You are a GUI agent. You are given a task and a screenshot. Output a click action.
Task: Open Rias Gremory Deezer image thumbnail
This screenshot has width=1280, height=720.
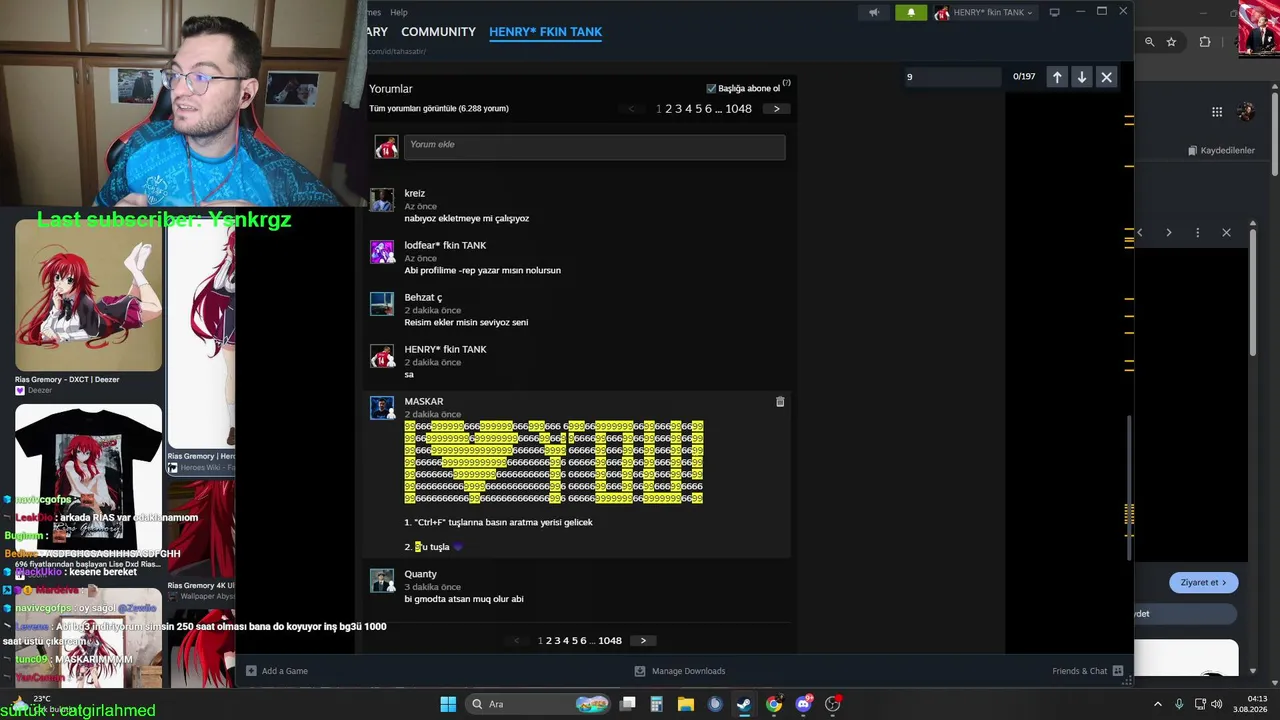(88, 297)
